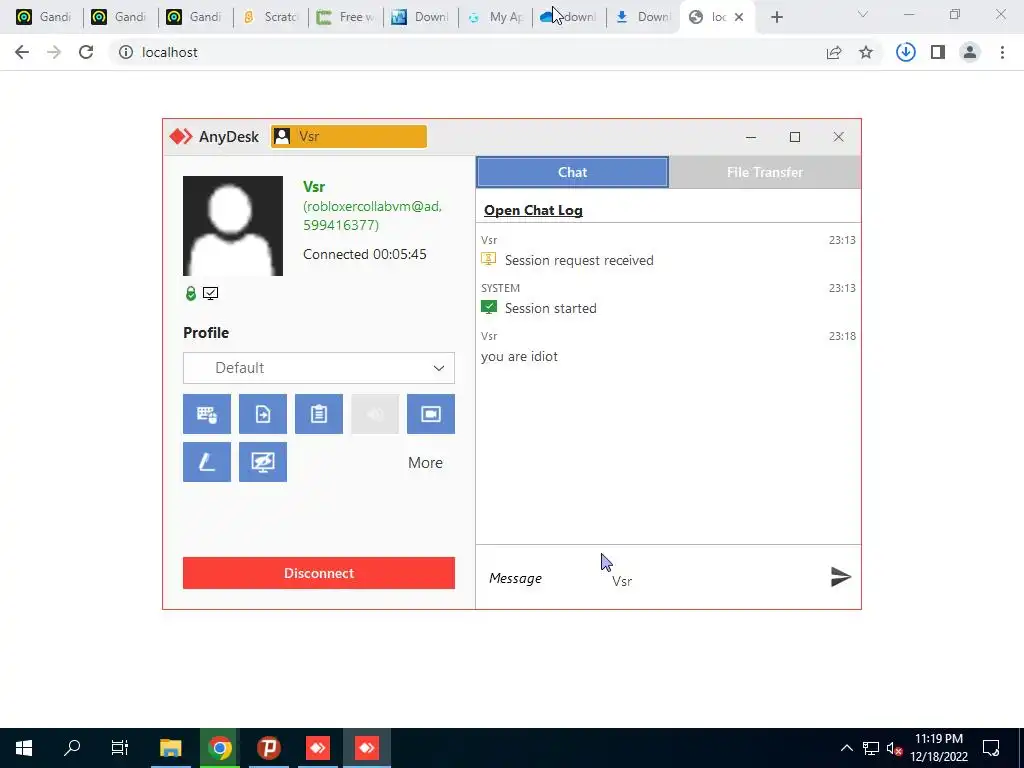This screenshot has height=768, width=1024.
Task: Click the 'Session request received' entry
Action: click(579, 260)
